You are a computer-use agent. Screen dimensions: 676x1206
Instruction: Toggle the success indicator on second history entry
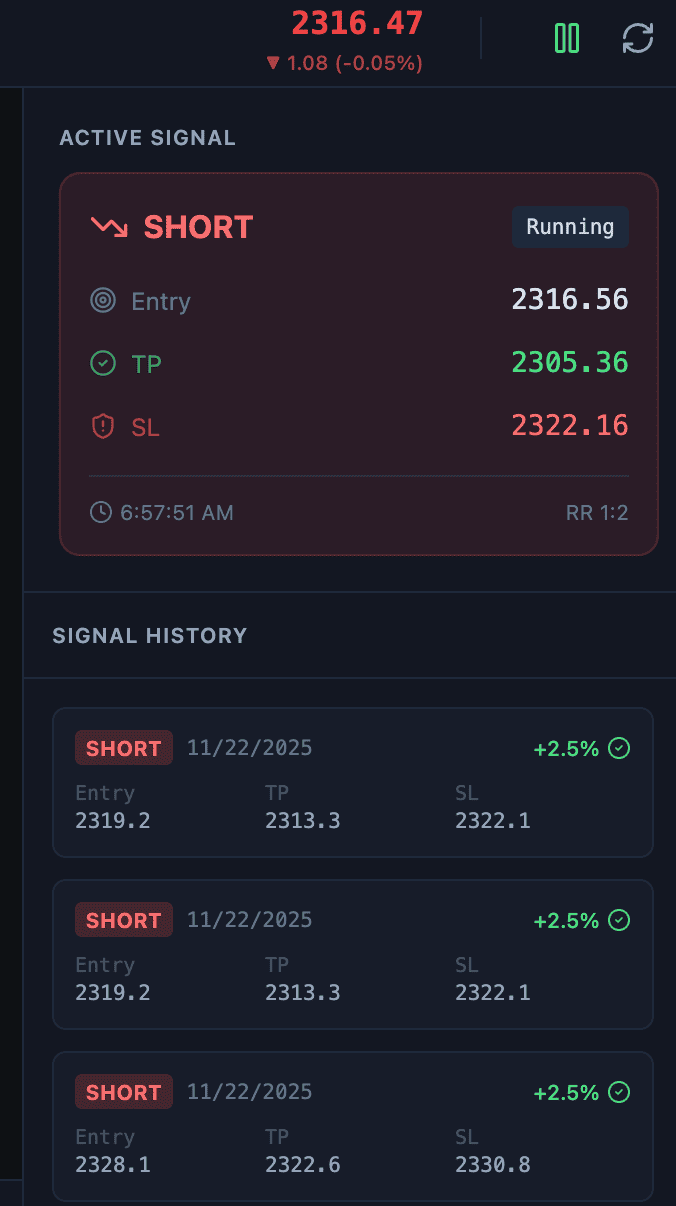pos(619,920)
